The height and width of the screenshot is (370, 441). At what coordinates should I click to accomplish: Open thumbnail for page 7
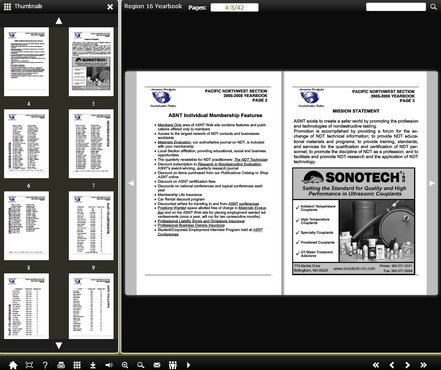[91, 144]
